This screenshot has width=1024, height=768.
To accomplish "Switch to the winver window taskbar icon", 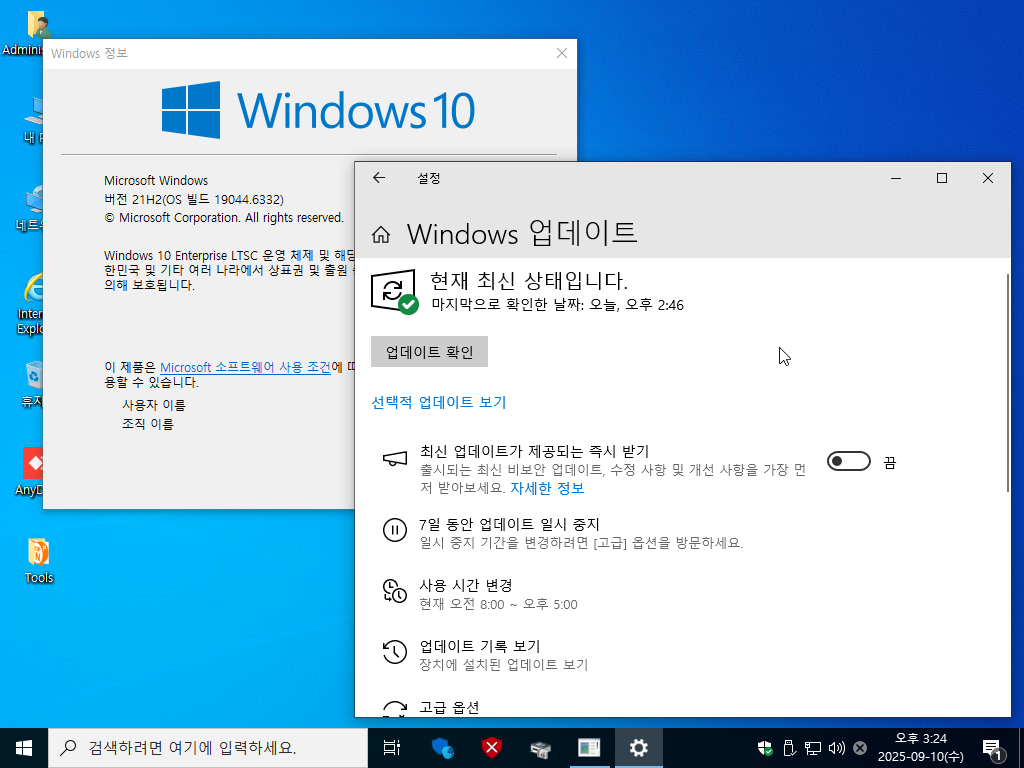I will 589,748.
